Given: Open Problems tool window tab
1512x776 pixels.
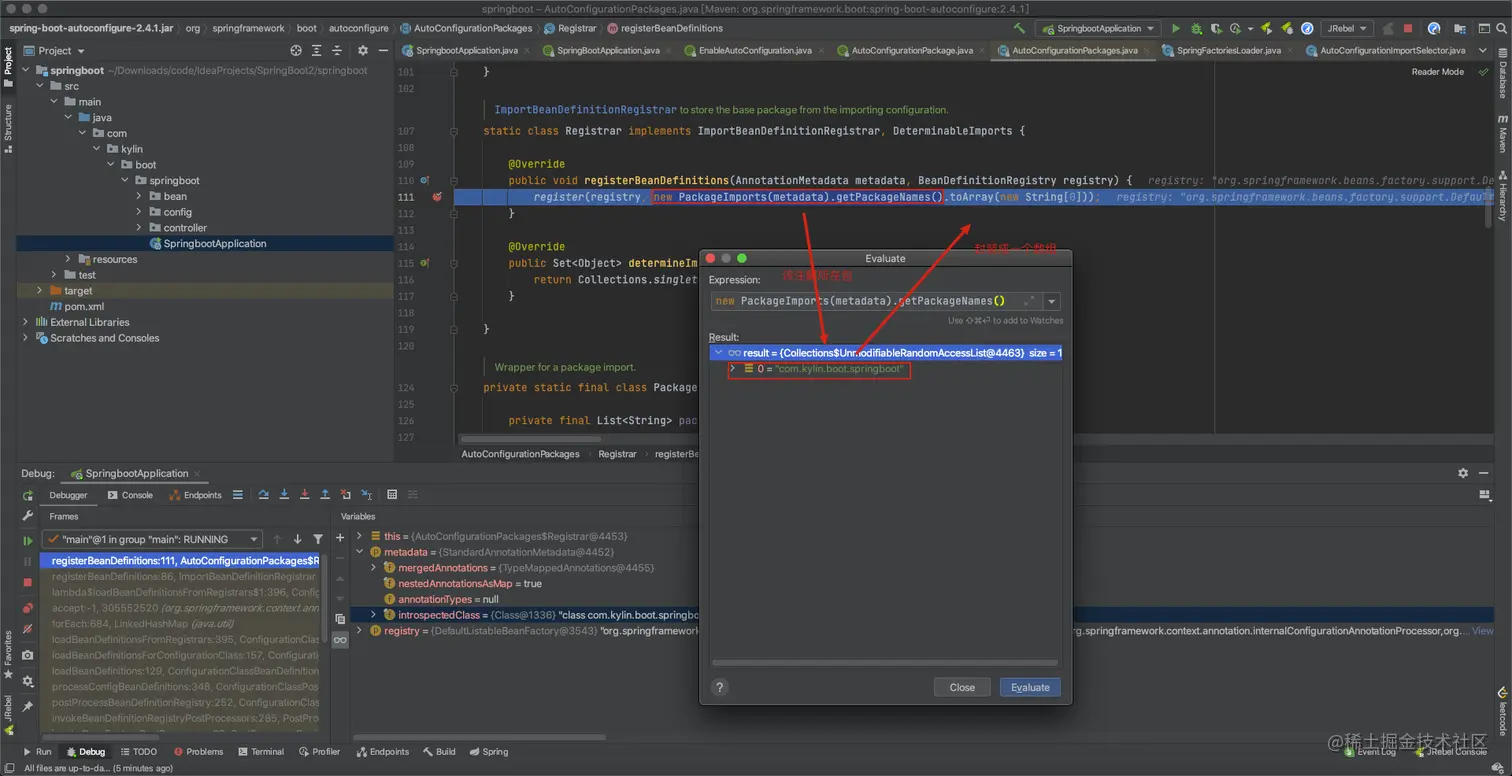Looking at the screenshot, I should tap(198, 751).
